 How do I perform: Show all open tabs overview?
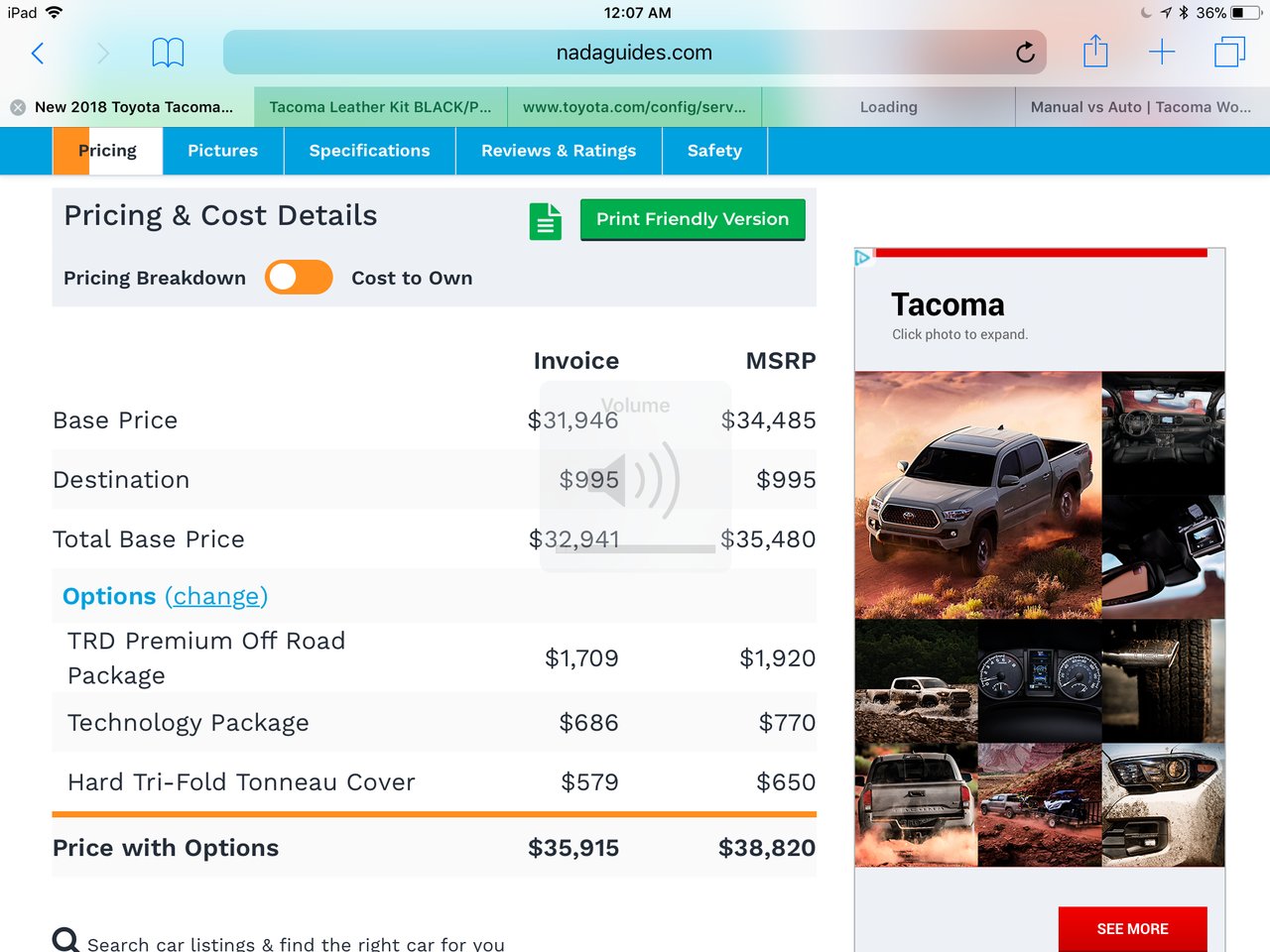click(x=1229, y=53)
